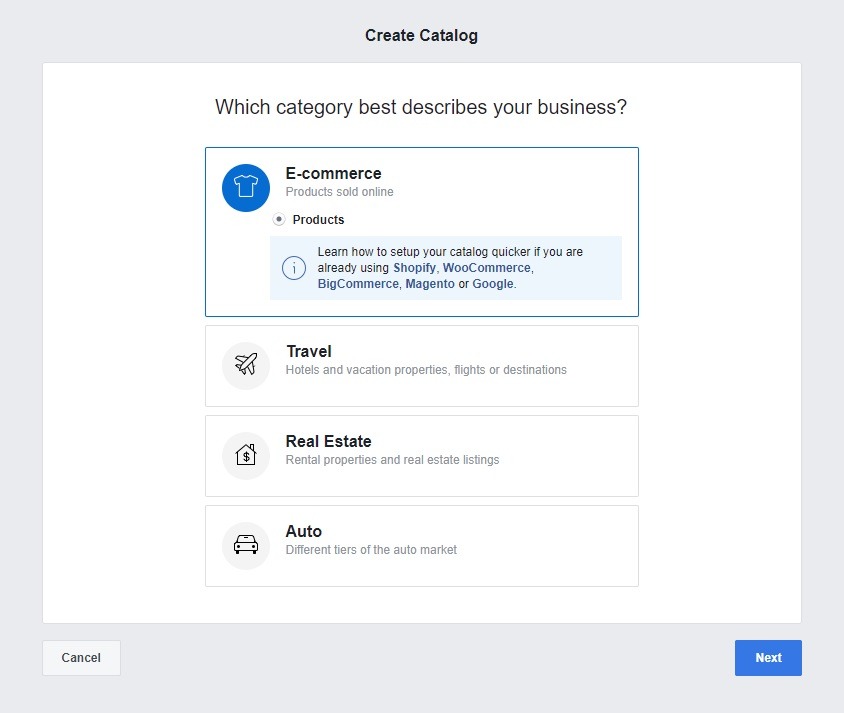The image size is (844, 713).
Task: Open the BigCommerce setup link
Action: (358, 284)
